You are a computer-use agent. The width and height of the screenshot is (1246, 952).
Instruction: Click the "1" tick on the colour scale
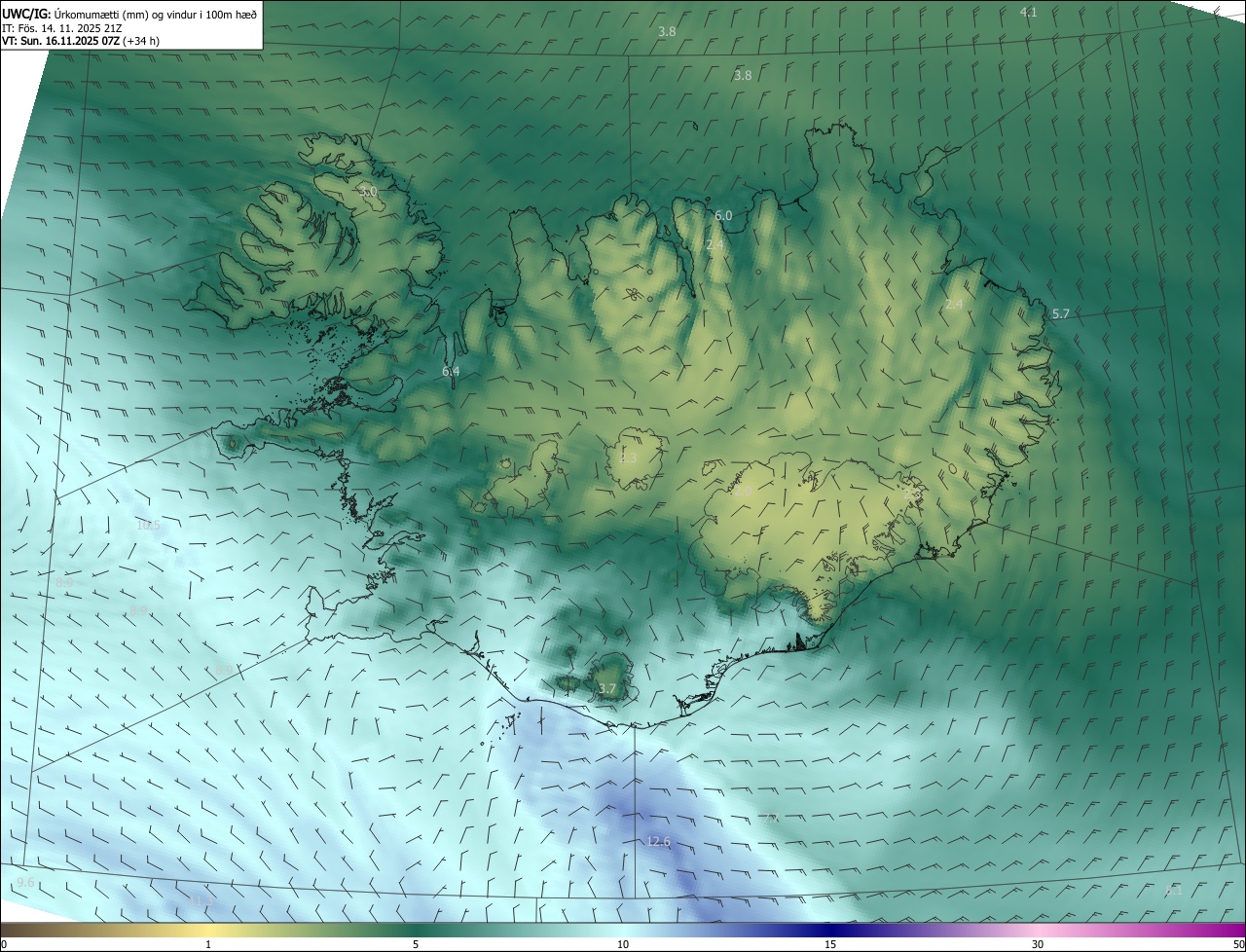(208, 944)
